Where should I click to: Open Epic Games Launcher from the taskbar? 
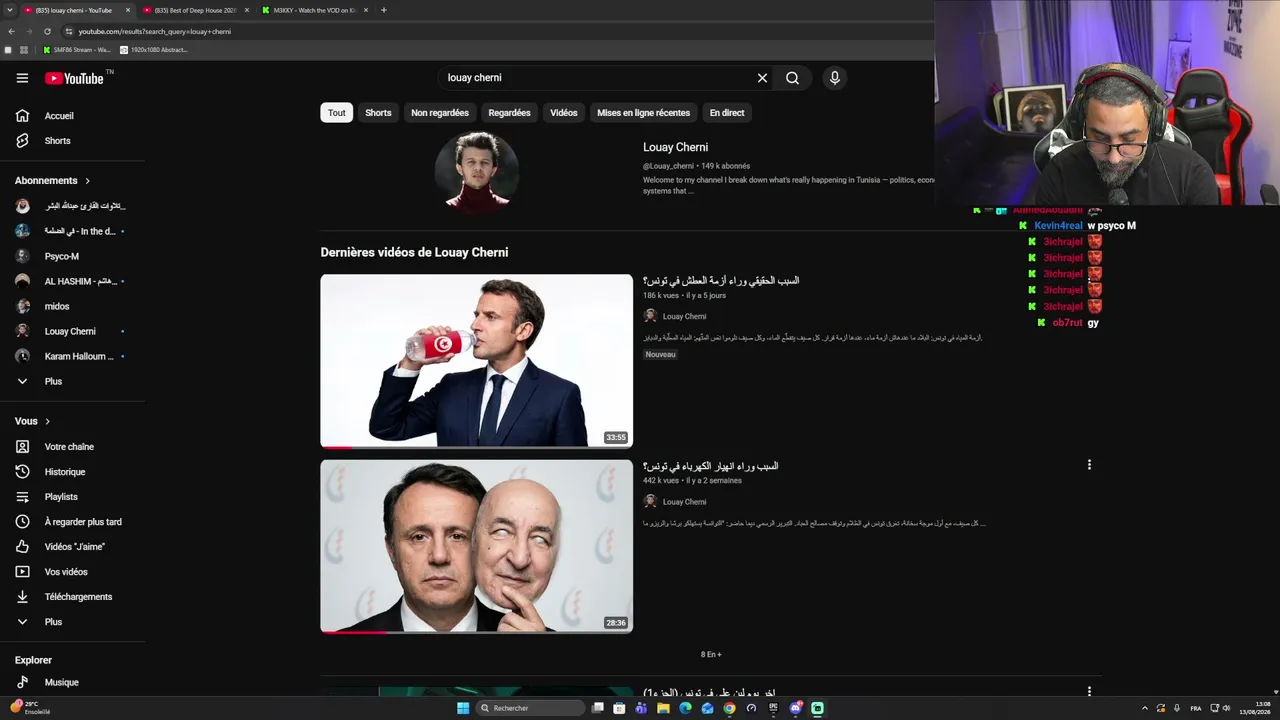pos(773,708)
